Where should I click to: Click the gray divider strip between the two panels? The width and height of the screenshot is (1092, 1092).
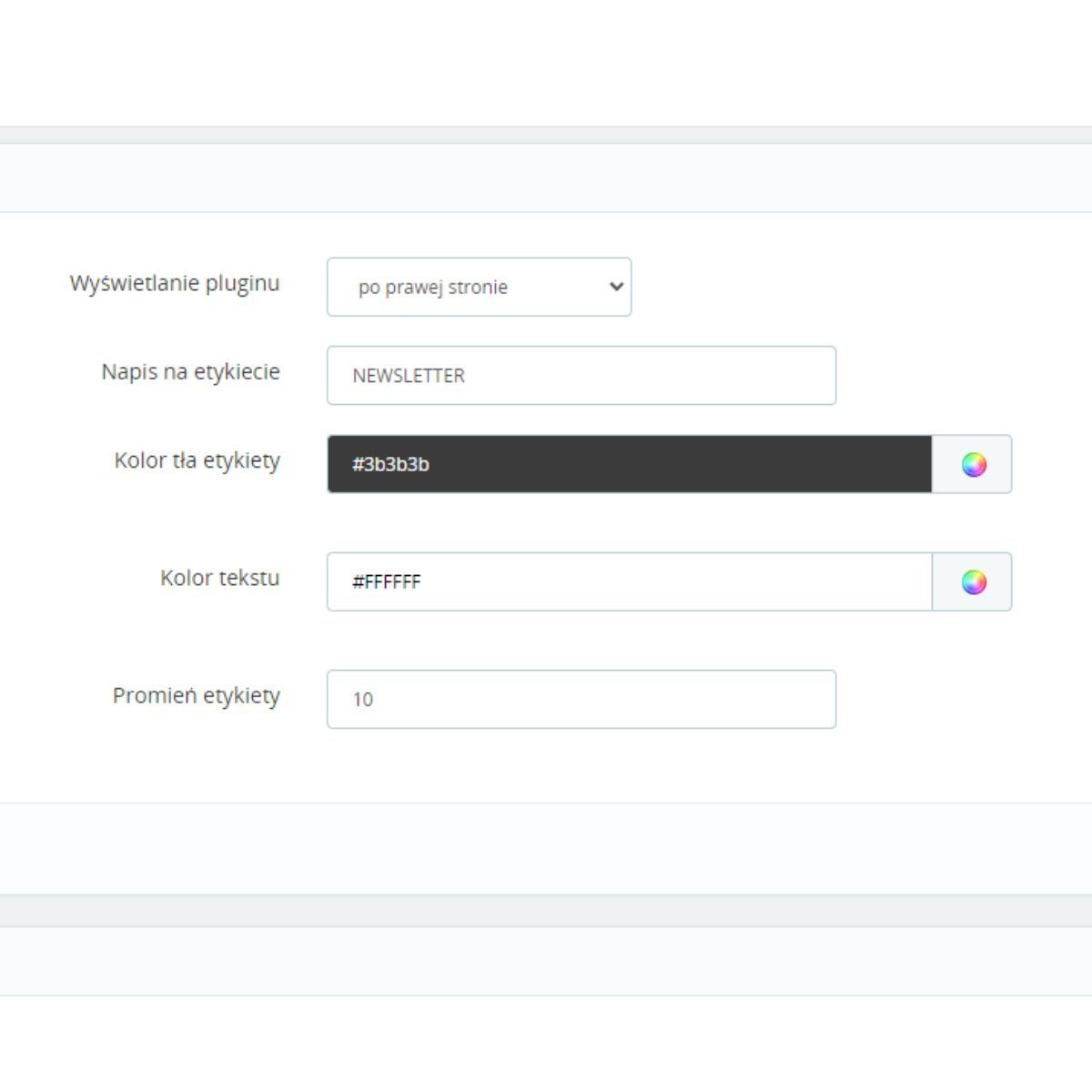click(x=546, y=911)
